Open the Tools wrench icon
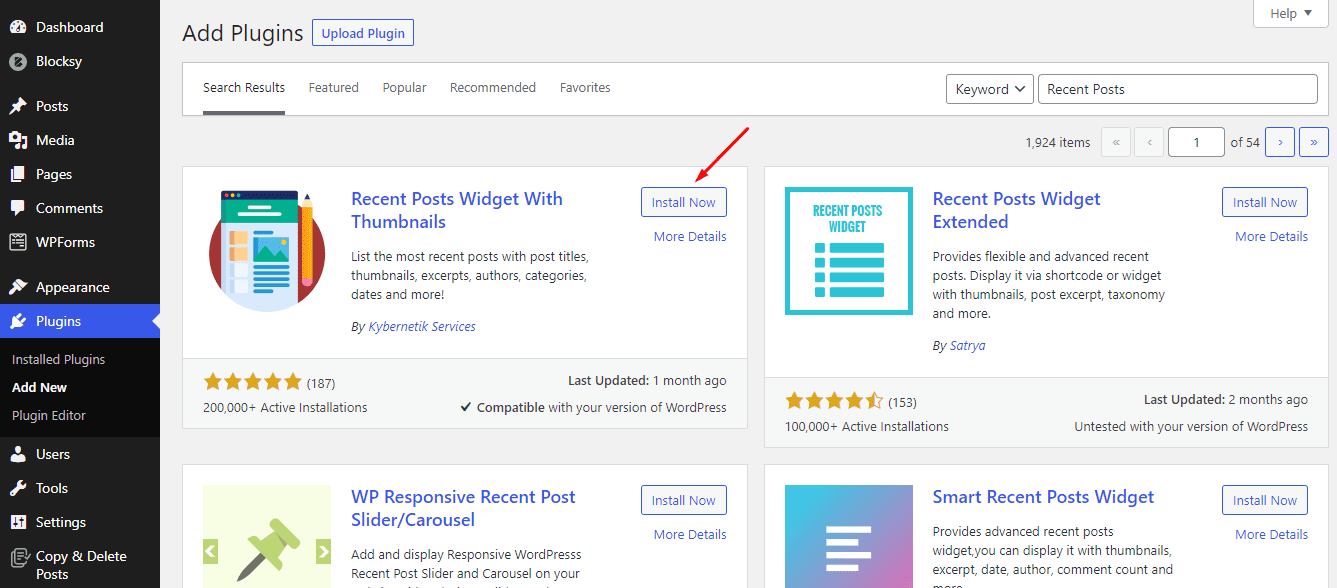 coord(18,488)
